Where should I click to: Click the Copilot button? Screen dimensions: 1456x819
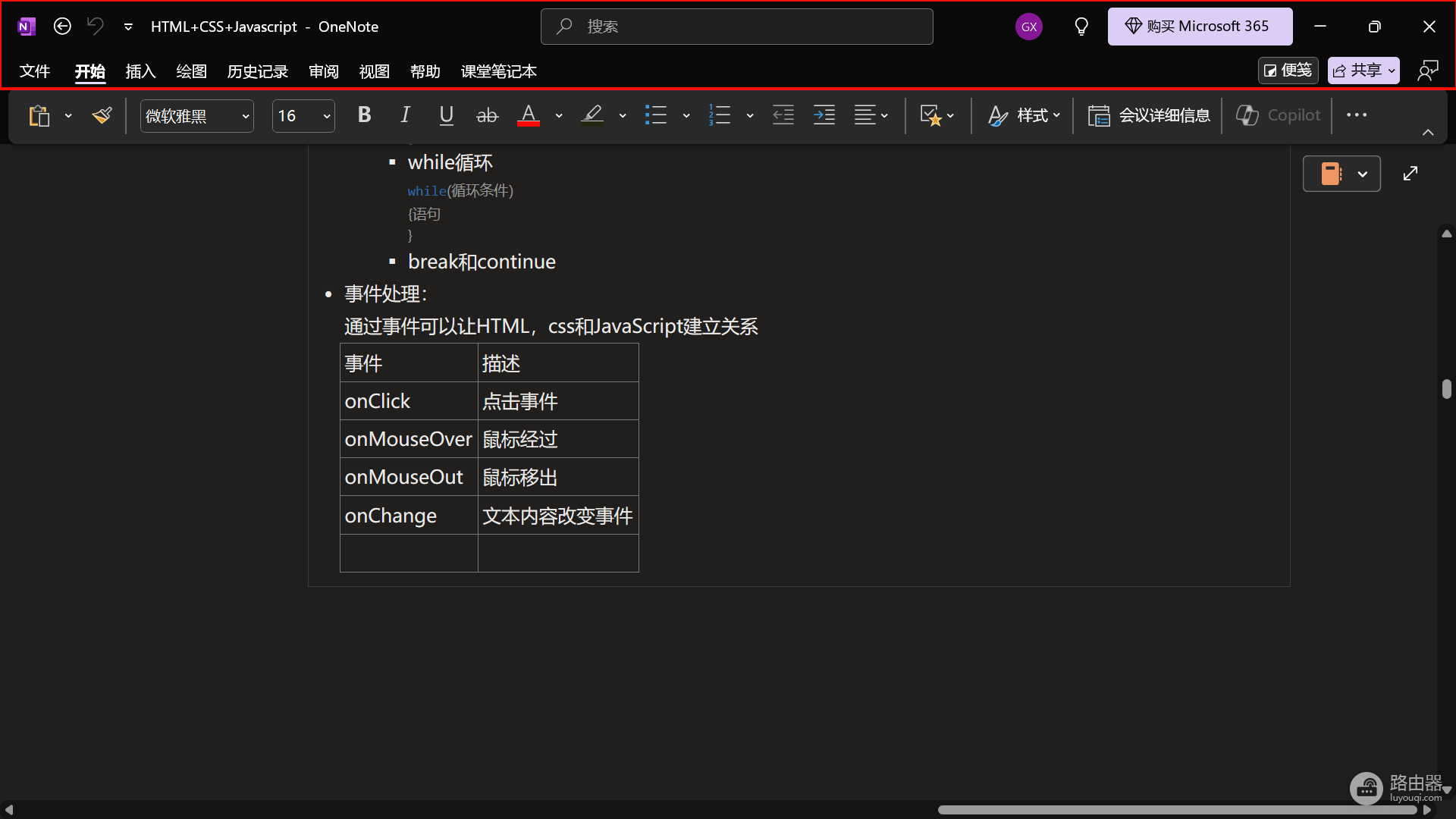point(1279,115)
